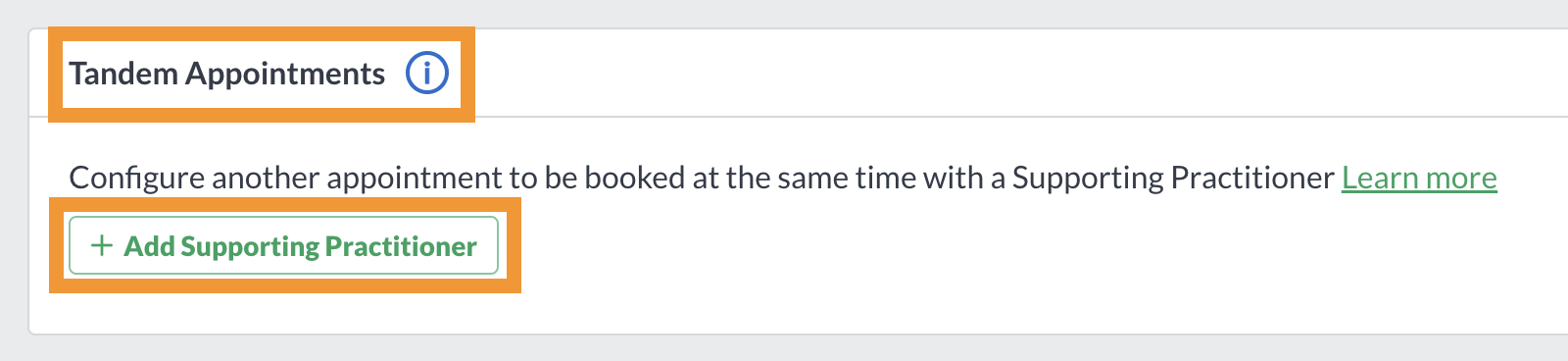
Task: Tap the info circle next to section title
Action: [427, 74]
